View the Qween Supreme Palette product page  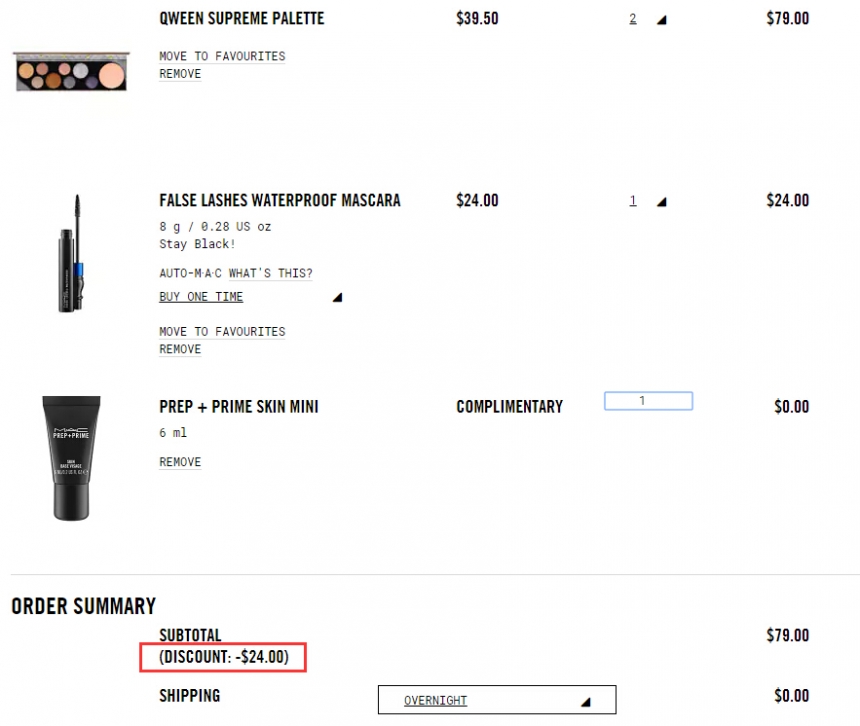[x=241, y=18]
